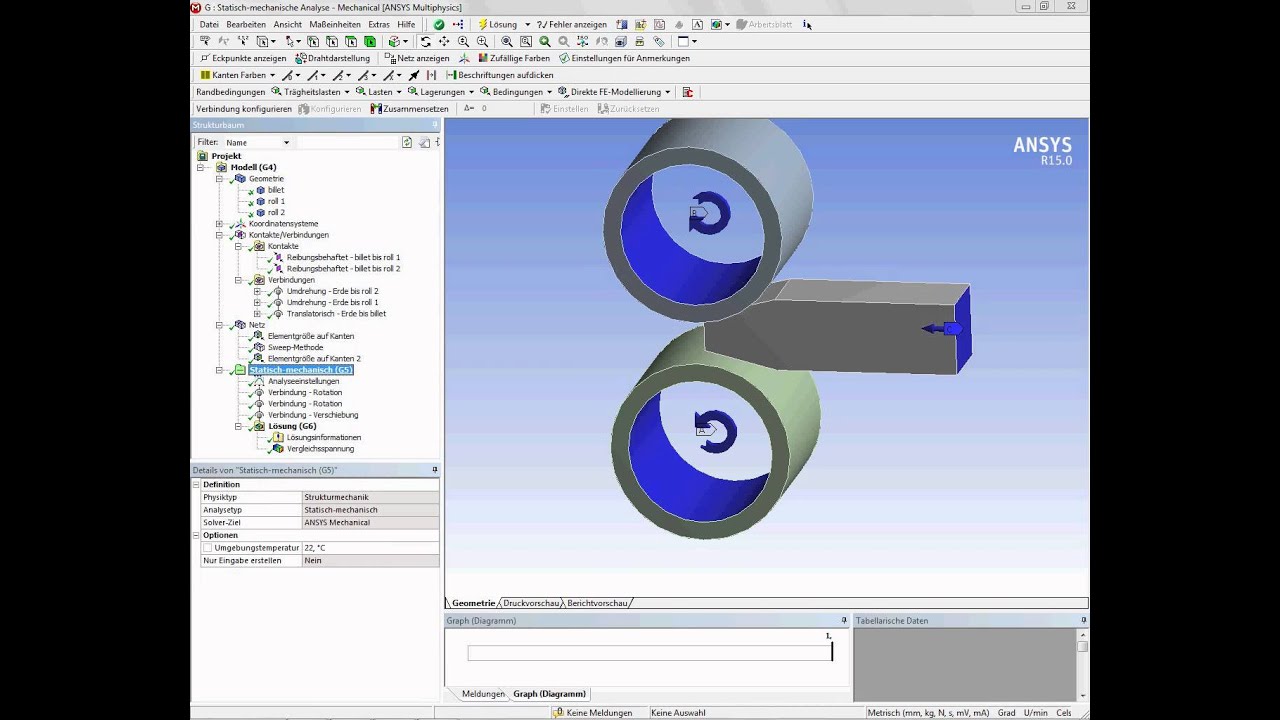Select Umdrehung - Erde bis roll 2
This screenshot has height=720, width=1280.
click(x=332, y=291)
